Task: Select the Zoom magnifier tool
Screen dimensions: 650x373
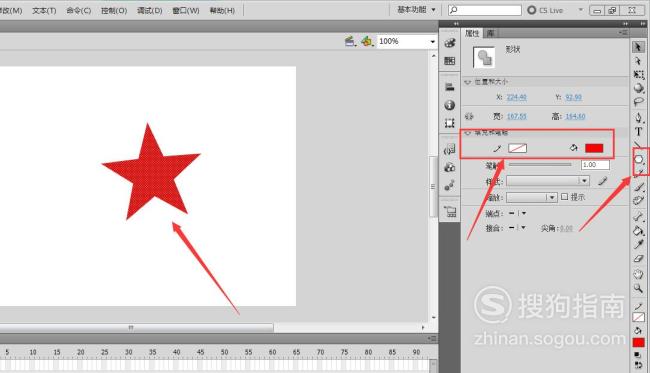Action: [638, 288]
